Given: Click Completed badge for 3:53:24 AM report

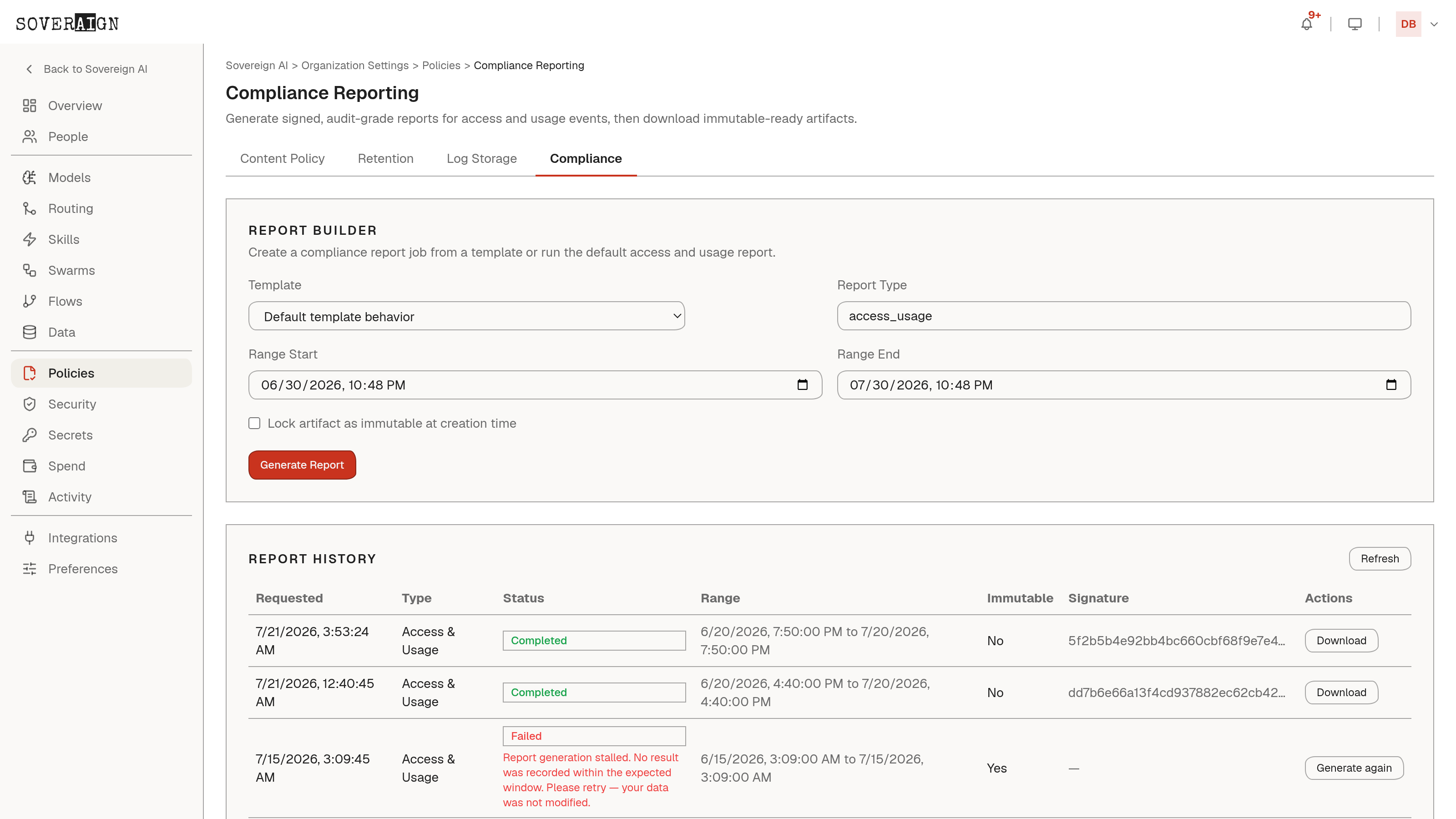Looking at the screenshot, I should click(x=594, y=640).
